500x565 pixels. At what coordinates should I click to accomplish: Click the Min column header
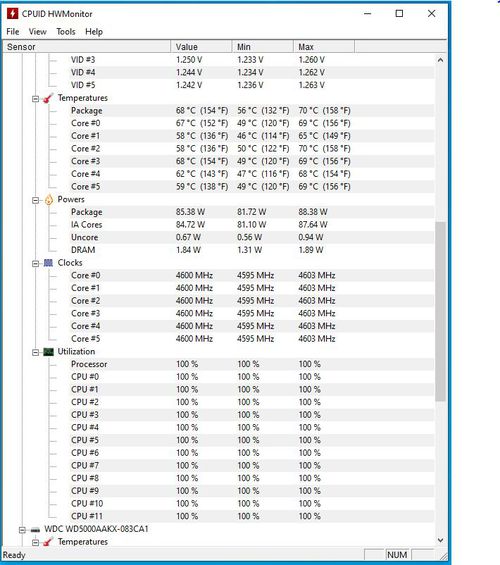coord(262,47)
